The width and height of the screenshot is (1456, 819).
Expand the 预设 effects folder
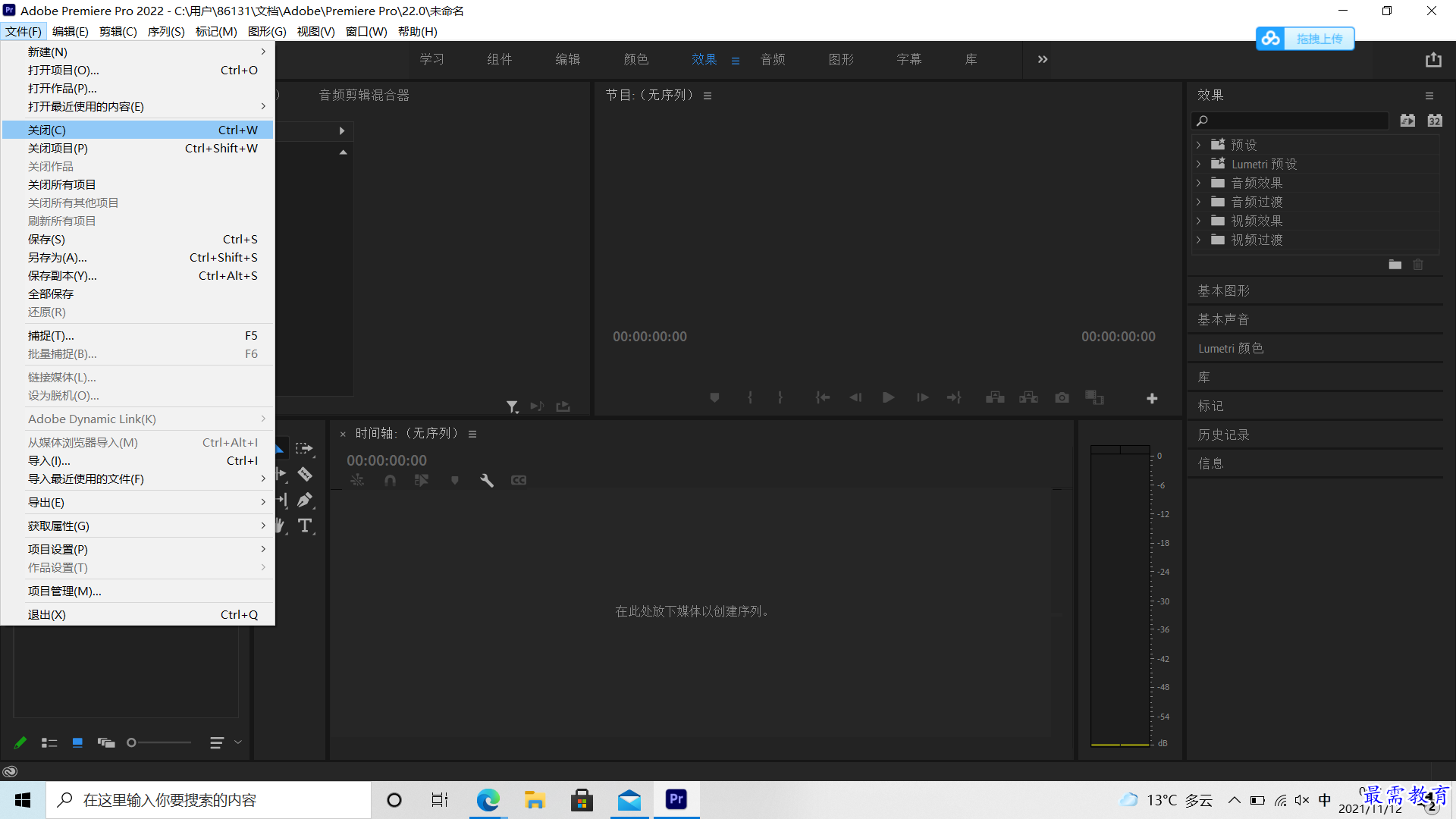click(x=1199, y=145)
